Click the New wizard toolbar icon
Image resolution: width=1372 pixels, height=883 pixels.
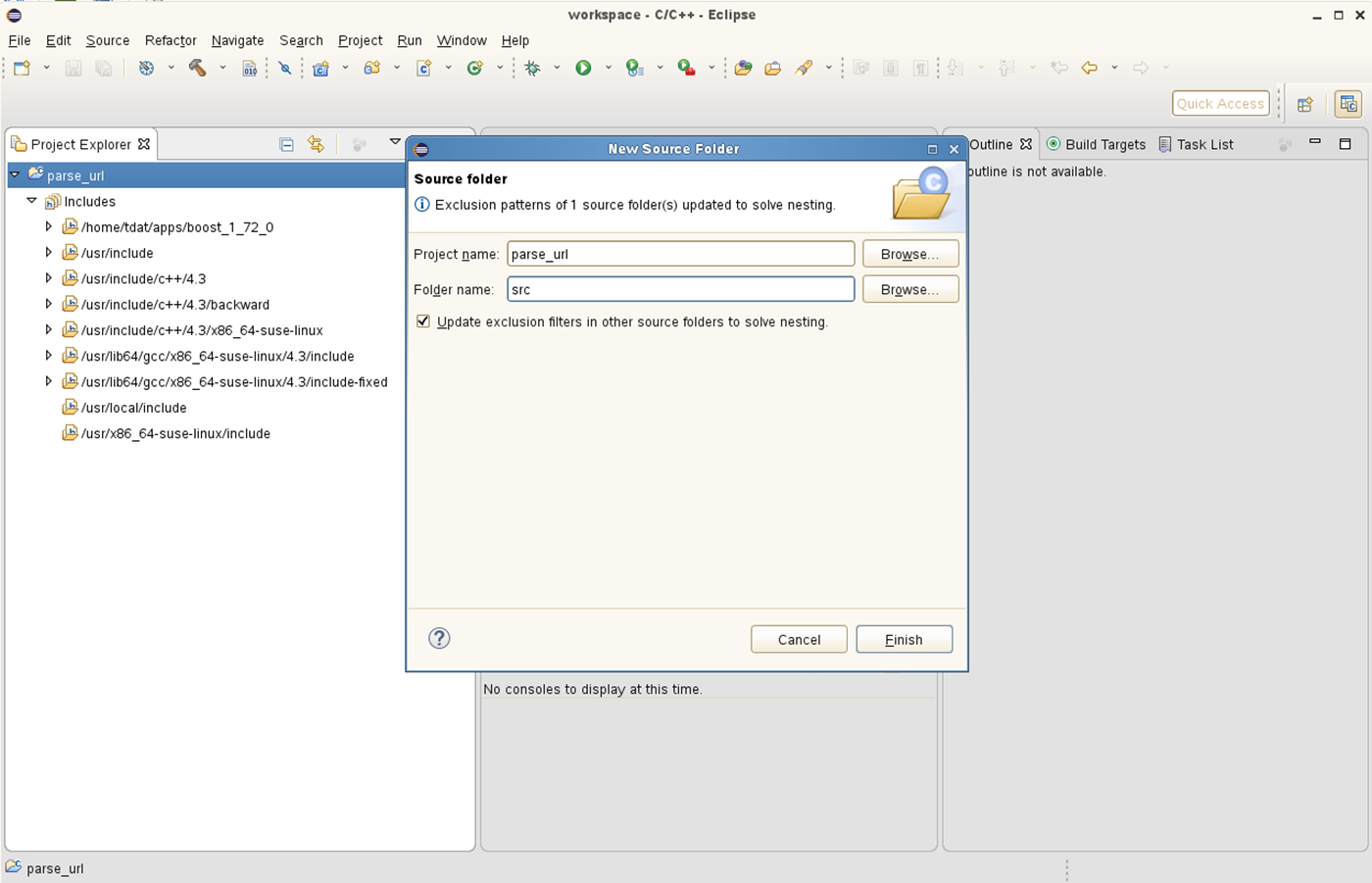tap(22, 68)
